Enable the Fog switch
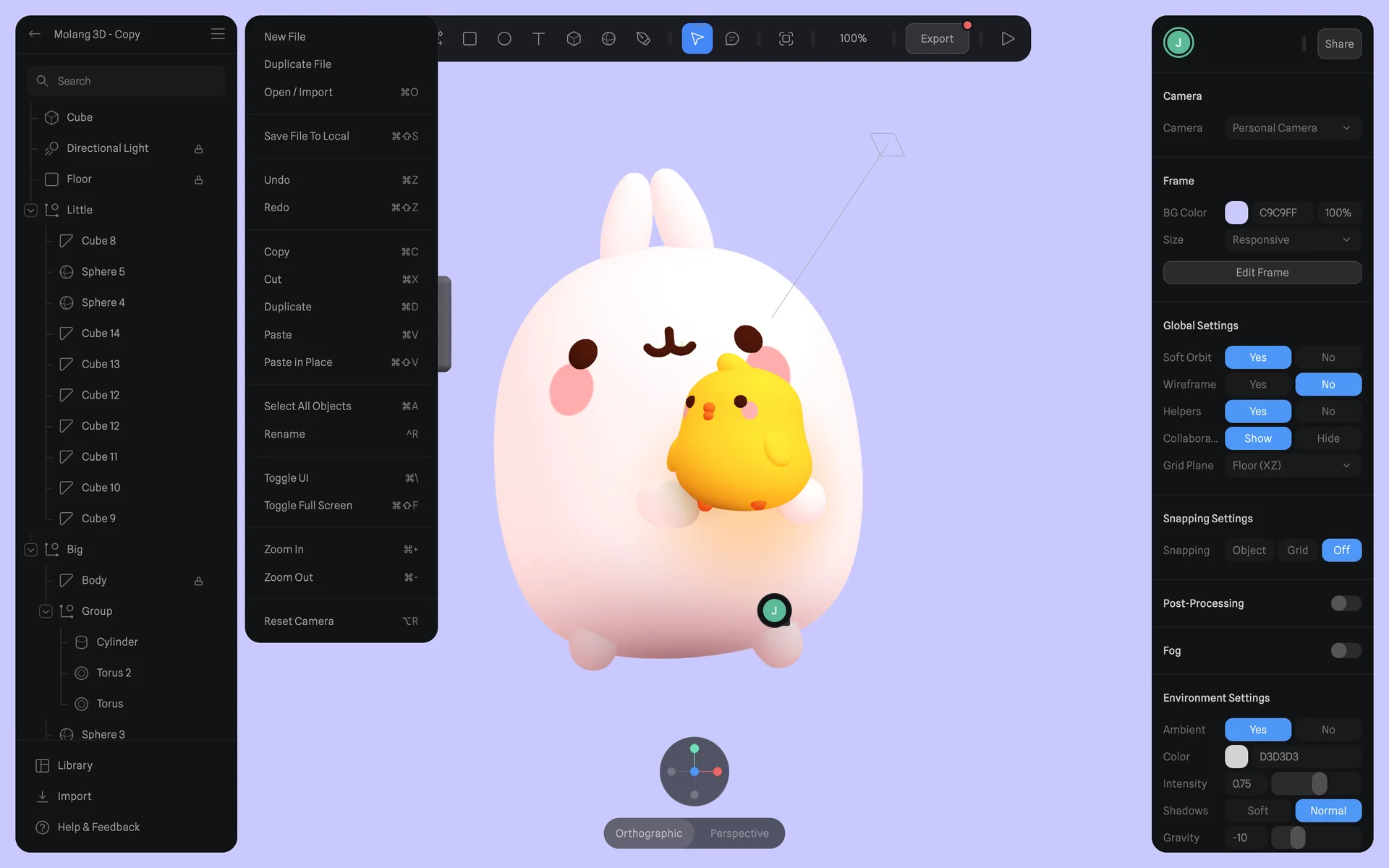The height and width of the screenshot is (868, 1389). pos(1345,650)
